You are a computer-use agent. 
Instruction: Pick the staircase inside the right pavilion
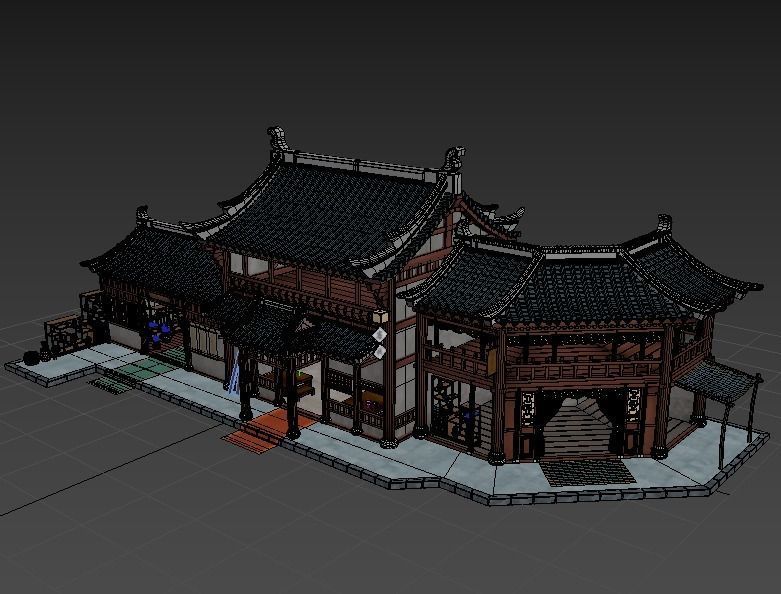point(576,427)
